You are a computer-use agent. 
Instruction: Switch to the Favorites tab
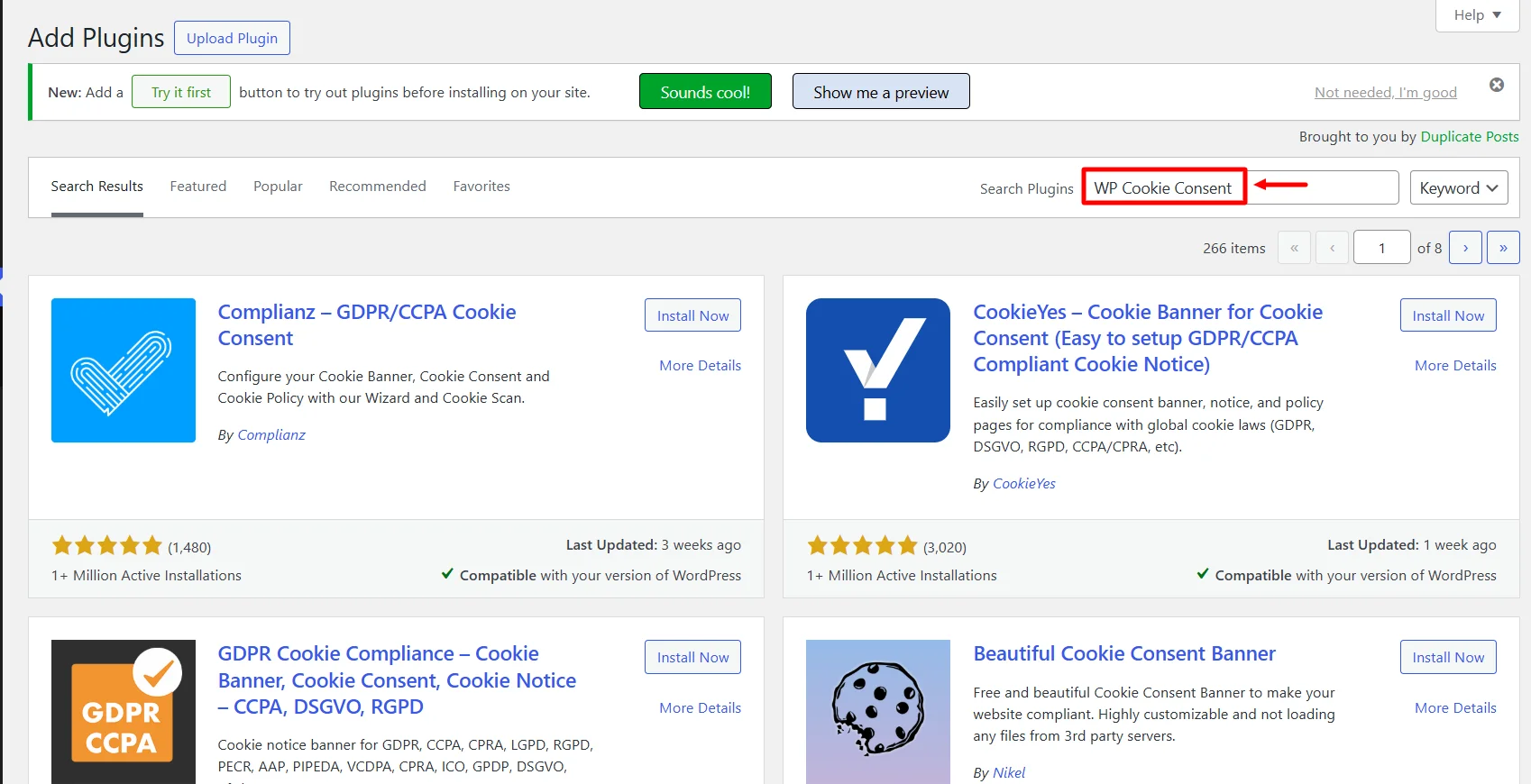481,187
